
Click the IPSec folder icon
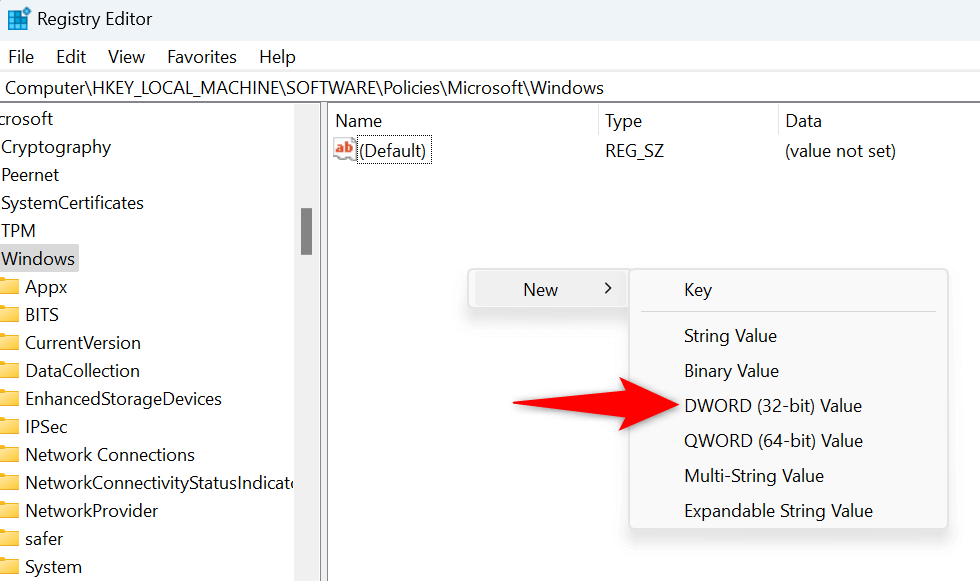pos(9,427)
